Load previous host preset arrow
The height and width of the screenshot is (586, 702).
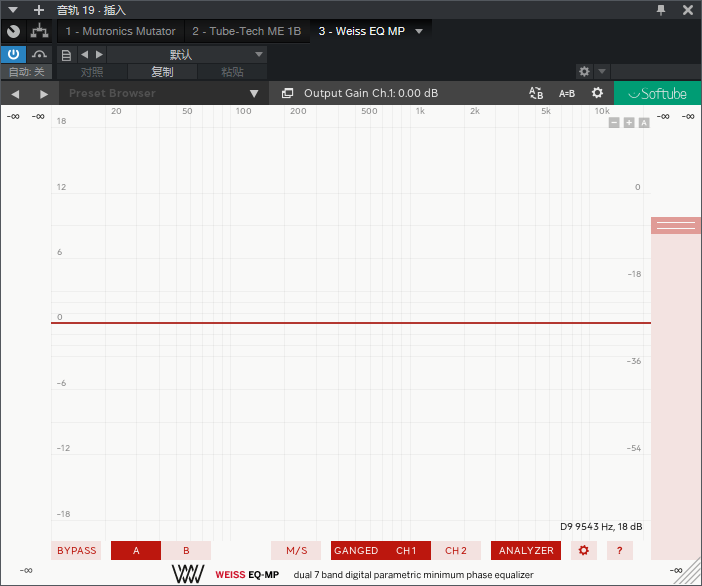point(85,55)
